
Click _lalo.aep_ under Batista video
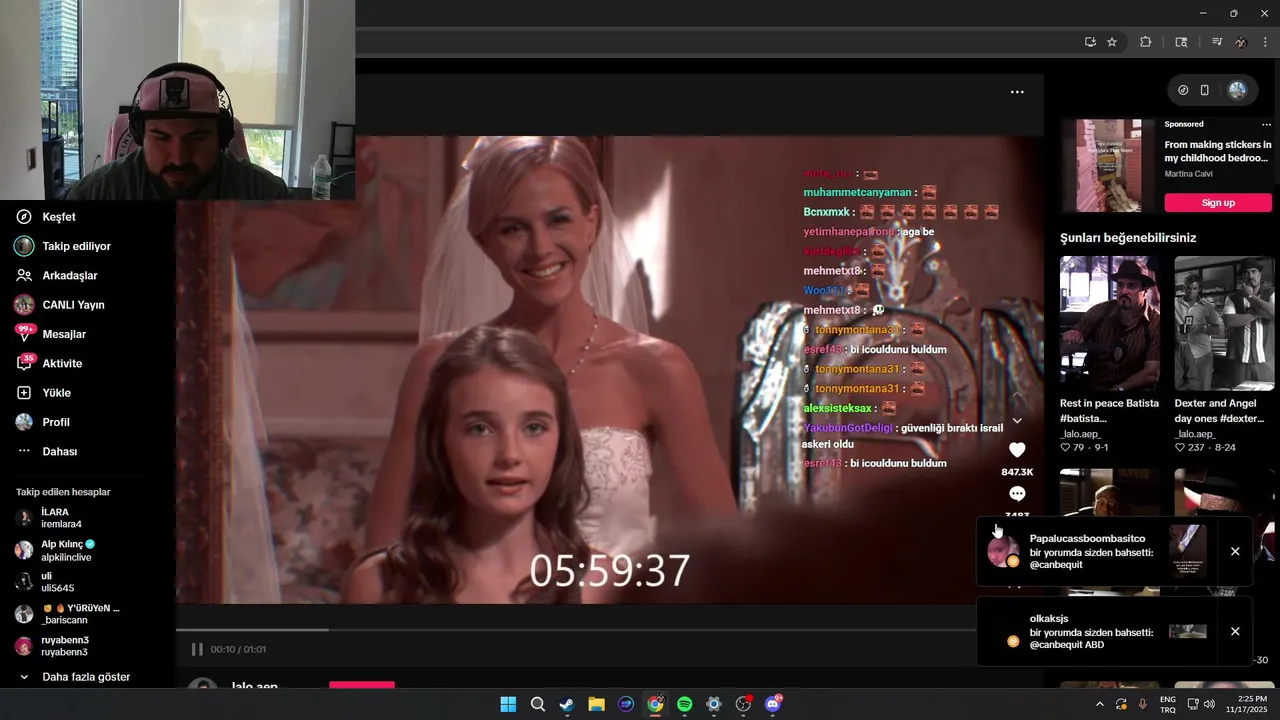tap(1081, 434)
